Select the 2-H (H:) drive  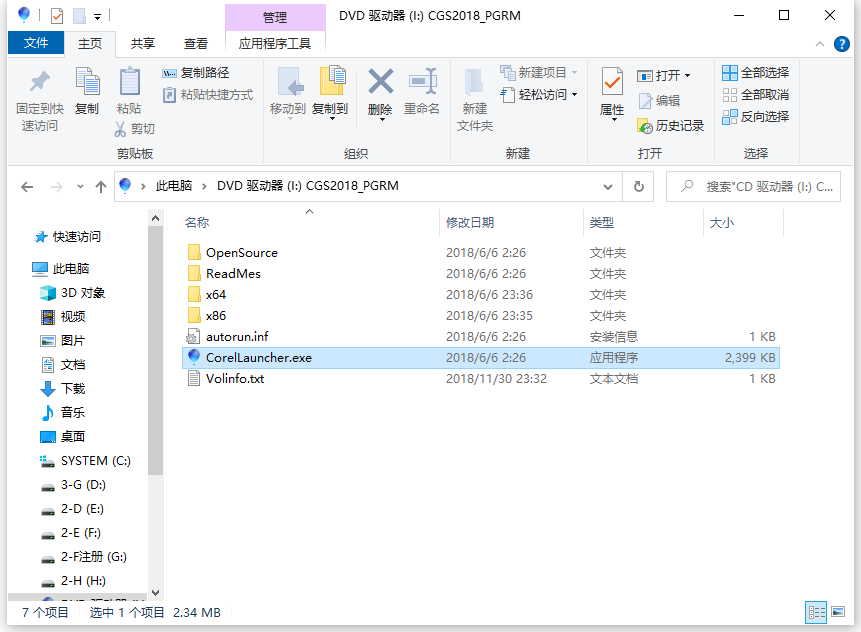74,581
